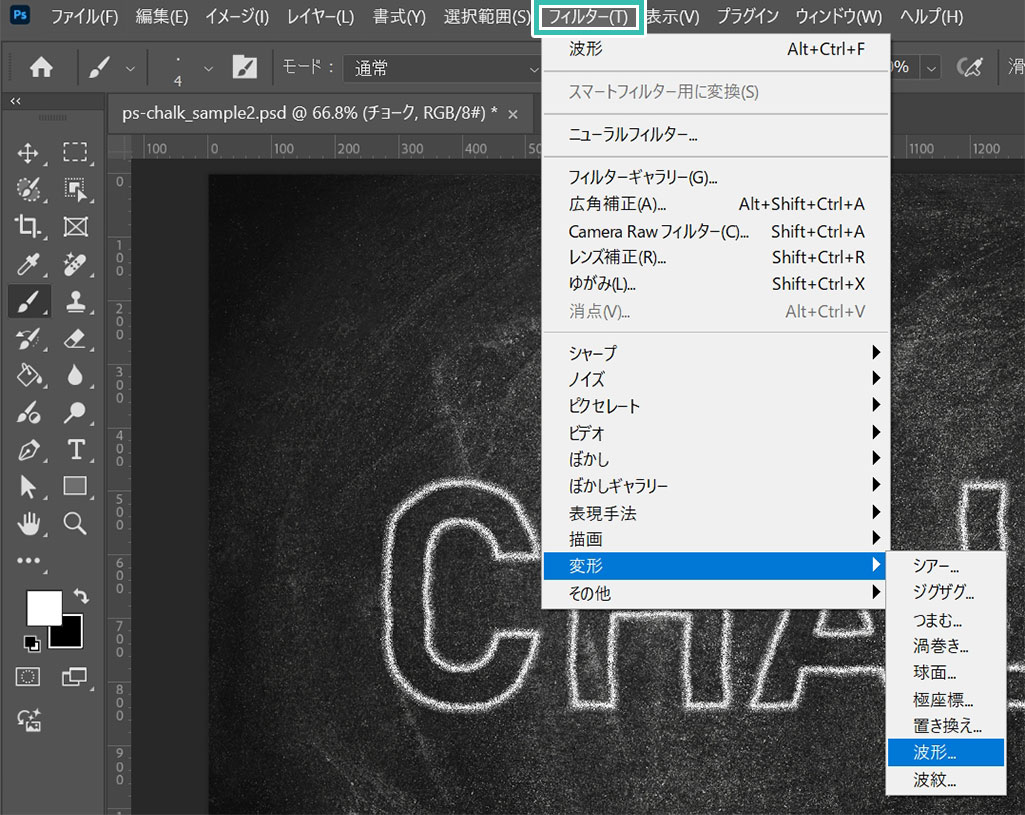Choose ジグザグ... from the submenu
The width and height of the screenshot is (1025, 815).
click(946, 592)
